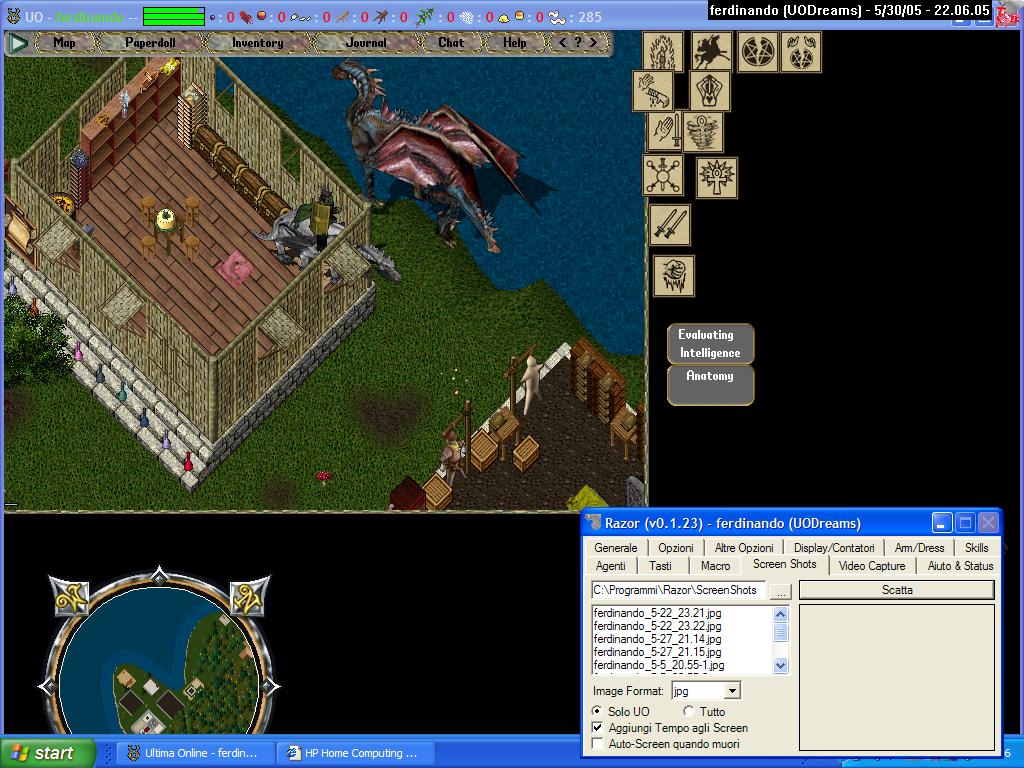1024x768 pixels.
Task: Click the hands holding heart shield icon
Action: tap(710, 91)
